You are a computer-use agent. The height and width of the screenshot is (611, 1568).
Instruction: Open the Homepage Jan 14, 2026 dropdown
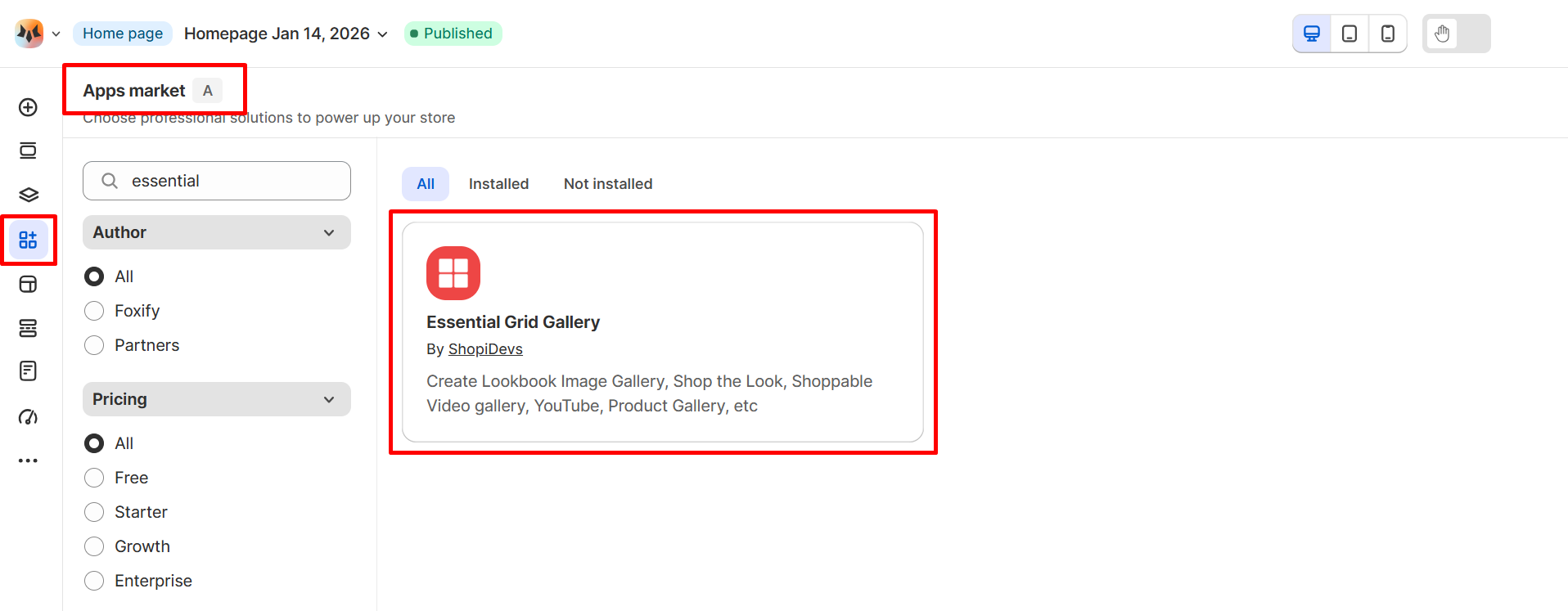click(286, 34)
